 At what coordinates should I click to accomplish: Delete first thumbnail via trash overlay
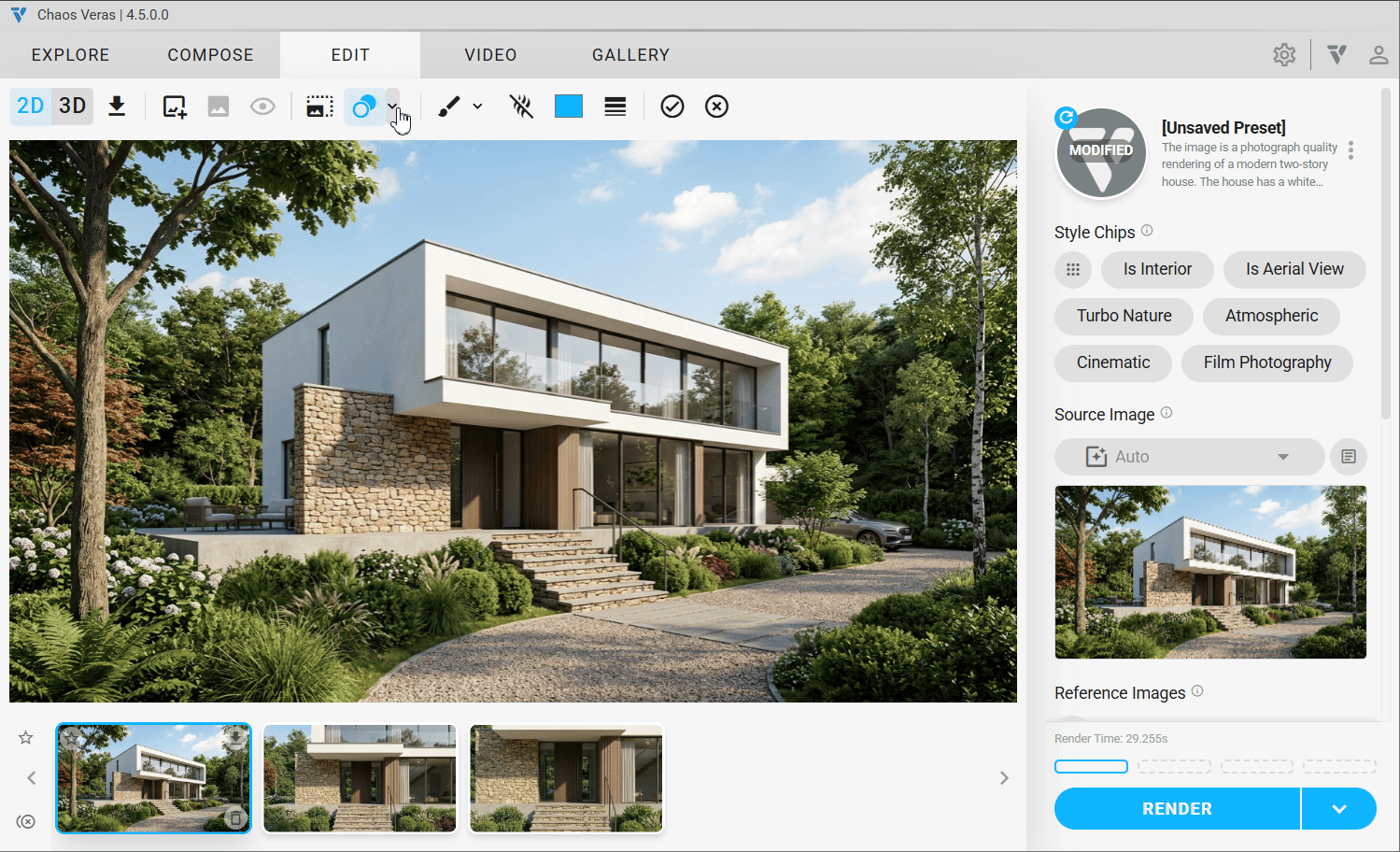[x=235, y=818]
